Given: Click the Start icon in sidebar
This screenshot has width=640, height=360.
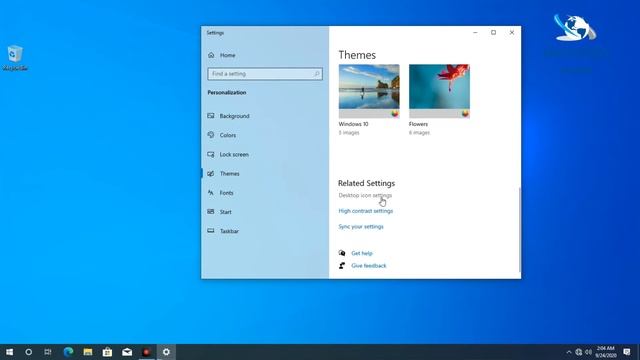Looking at the screenshot, I should pos(211,211).
